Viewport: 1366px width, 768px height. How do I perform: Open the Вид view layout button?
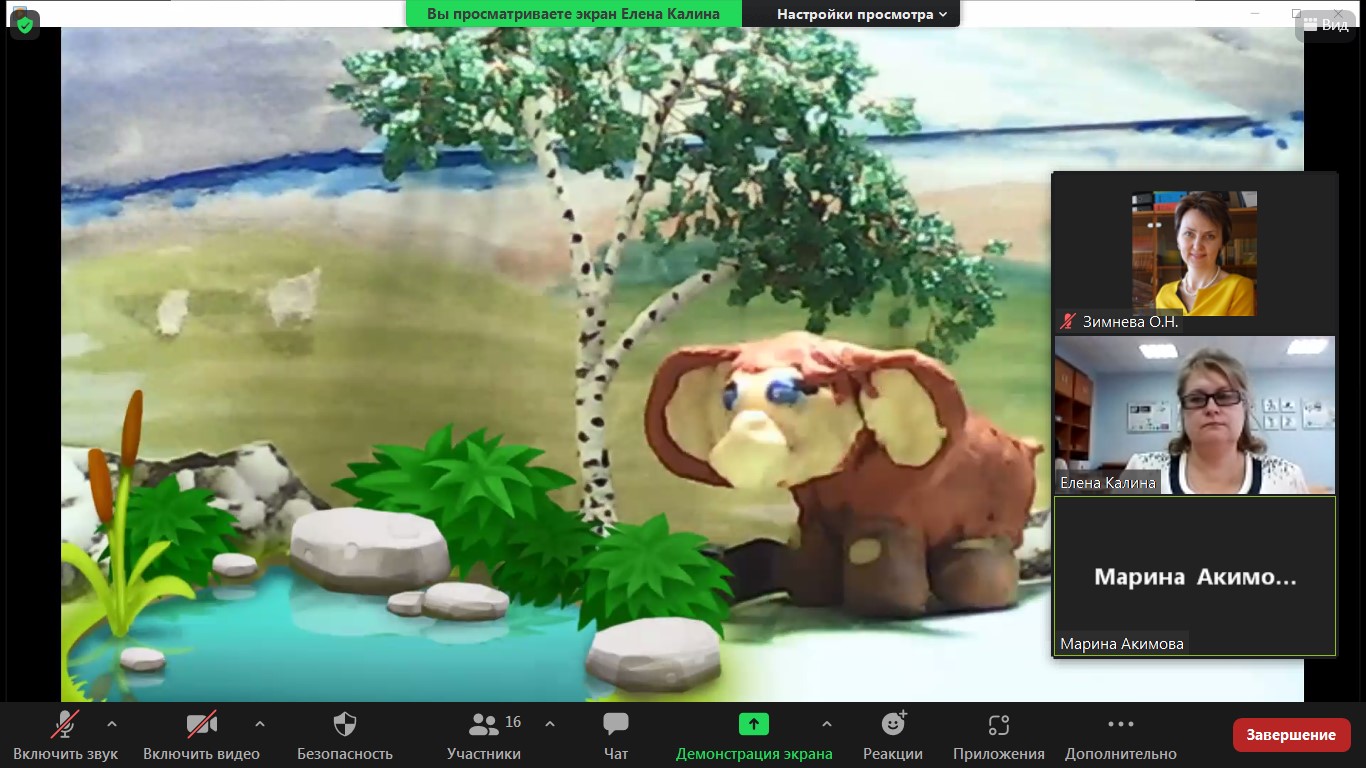1325,25
